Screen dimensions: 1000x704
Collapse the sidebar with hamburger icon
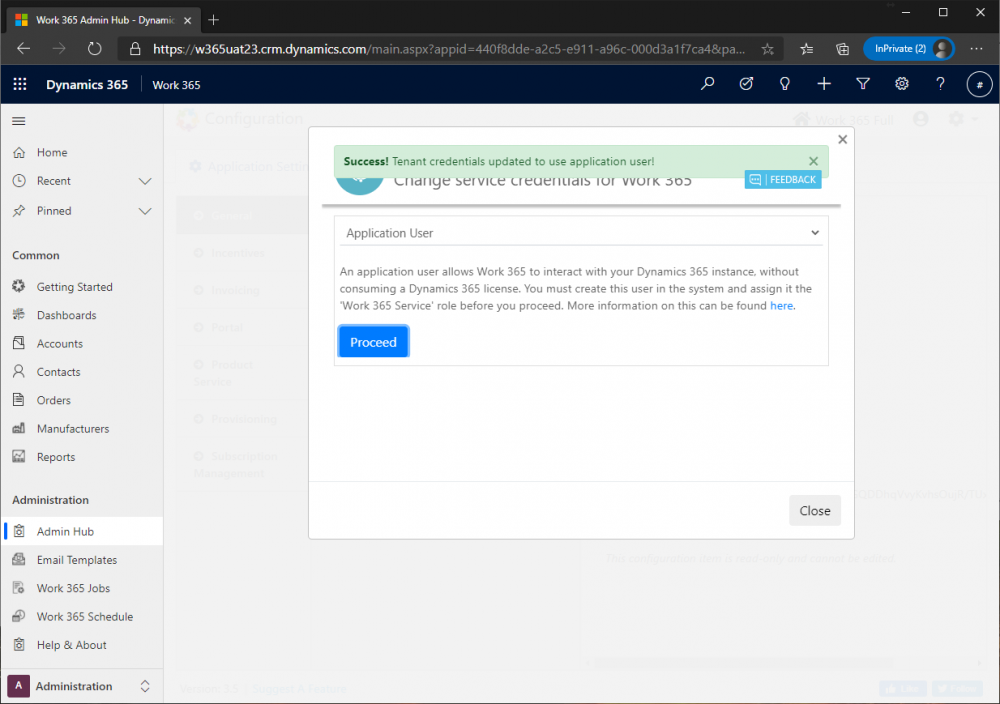(18, 121)
